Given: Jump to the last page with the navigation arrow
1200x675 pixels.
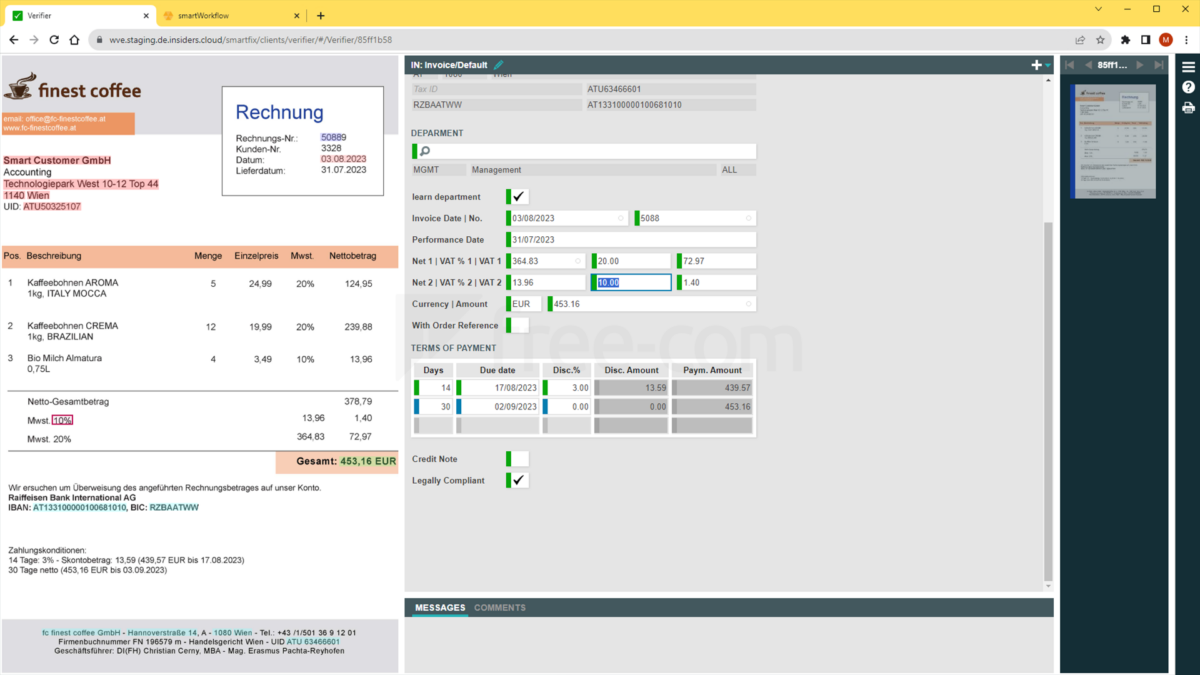Looking at the screenshot, I should coord(1159,64).
